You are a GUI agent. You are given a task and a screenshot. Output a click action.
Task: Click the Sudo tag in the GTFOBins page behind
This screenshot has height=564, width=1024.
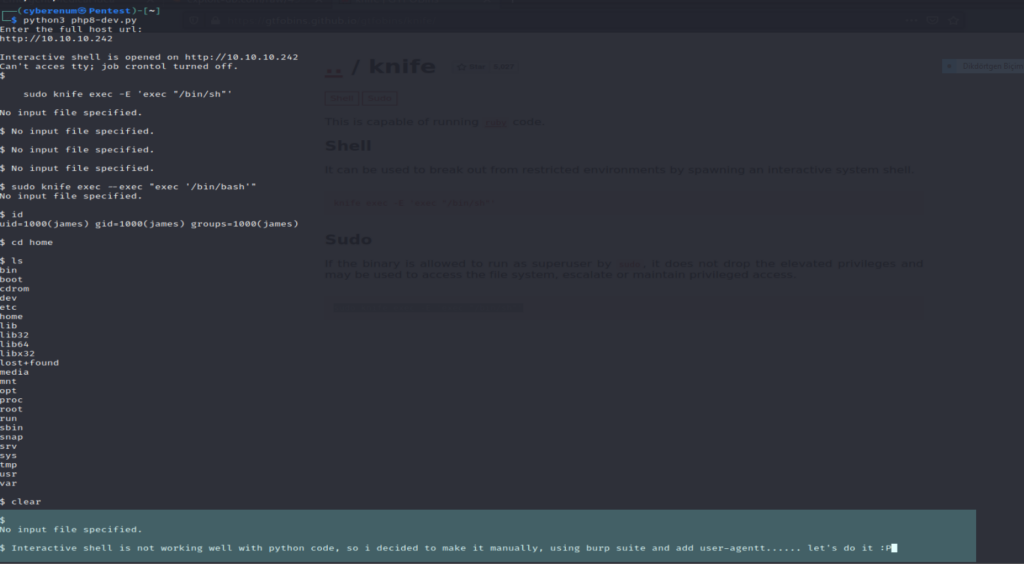(x=379, y=98)
